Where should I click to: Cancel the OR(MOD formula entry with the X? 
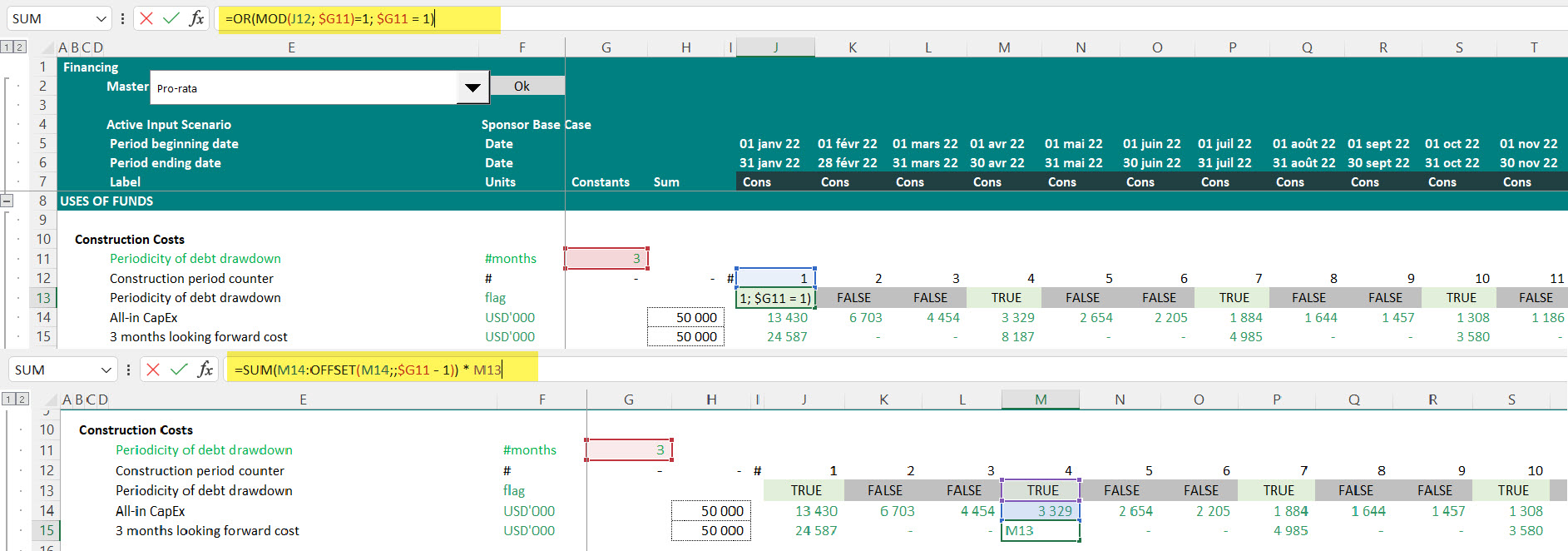coord(146,18)
